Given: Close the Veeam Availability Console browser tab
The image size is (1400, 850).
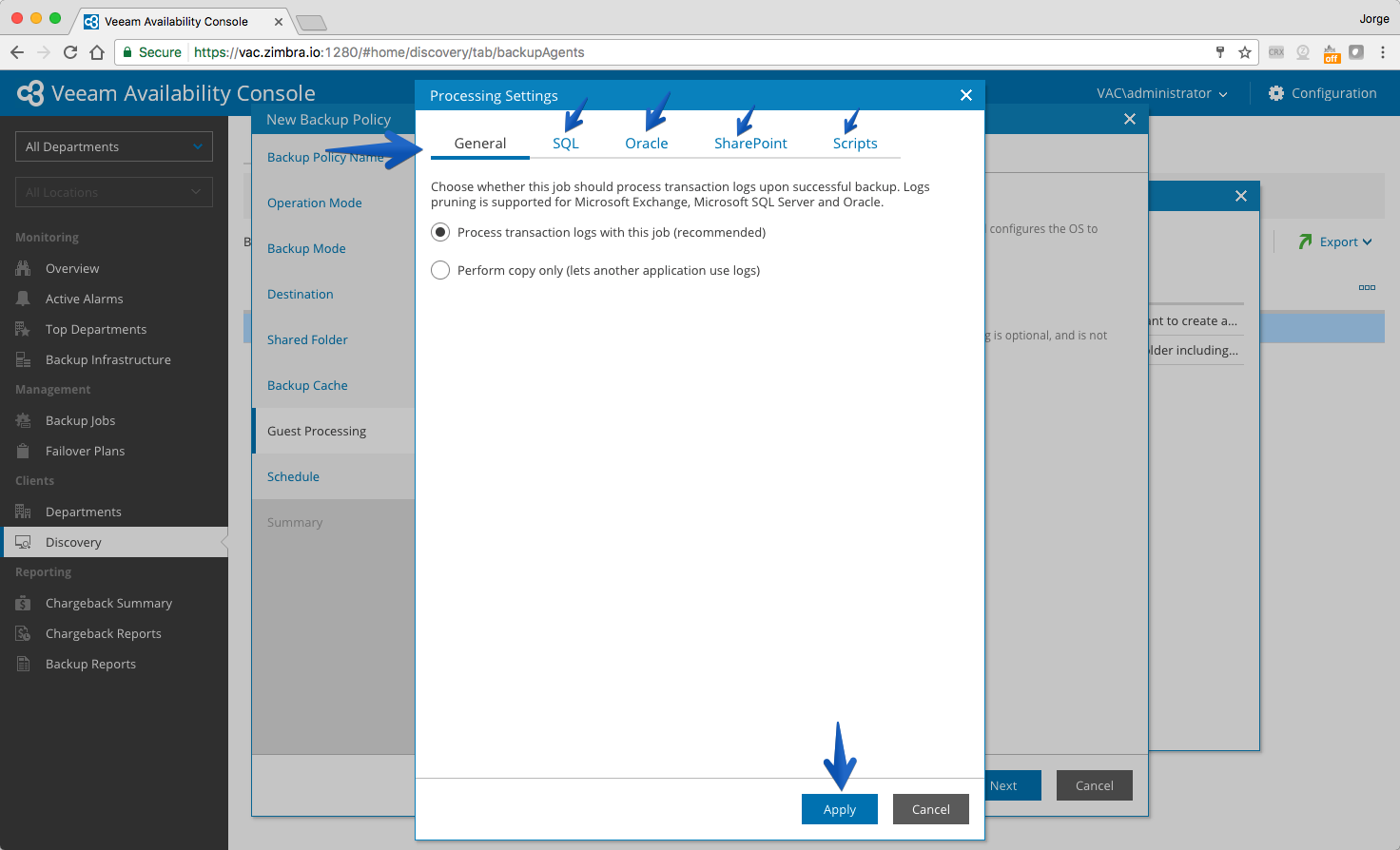Looking at the screenshot, I should (278, 21).
